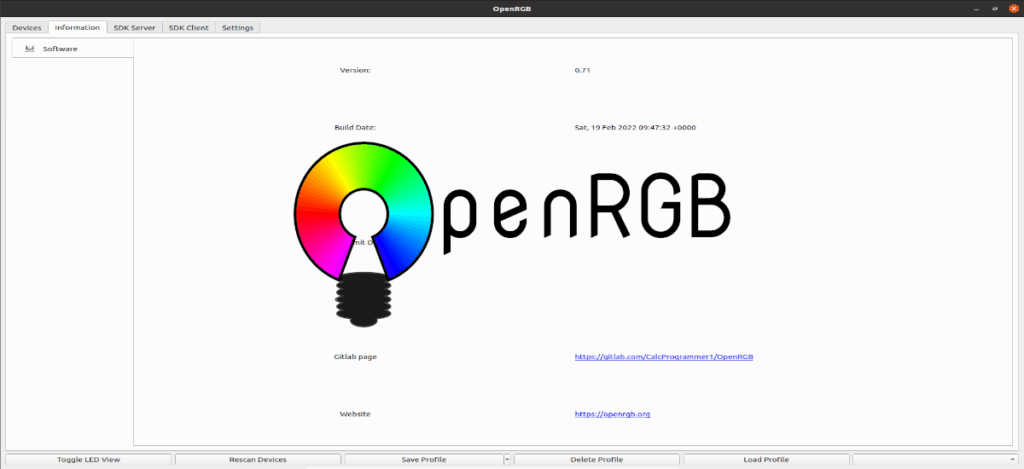Image resolution: width=1024 pixels, height=469 pixels.
Task: Open the GitLab CalcProgrammer1/OpenRGB link
Action: coord(656,356)
